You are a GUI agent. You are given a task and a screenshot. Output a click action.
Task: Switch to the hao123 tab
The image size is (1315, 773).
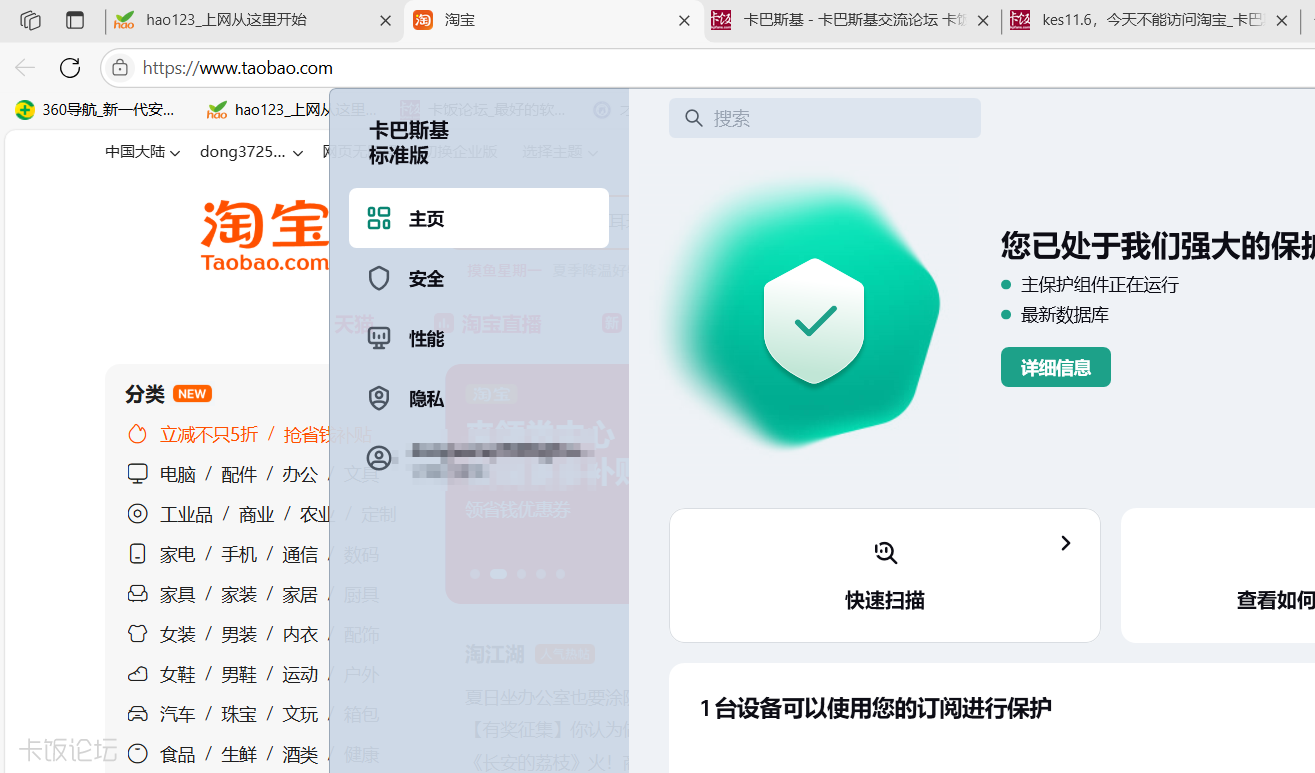click(253, 20)
